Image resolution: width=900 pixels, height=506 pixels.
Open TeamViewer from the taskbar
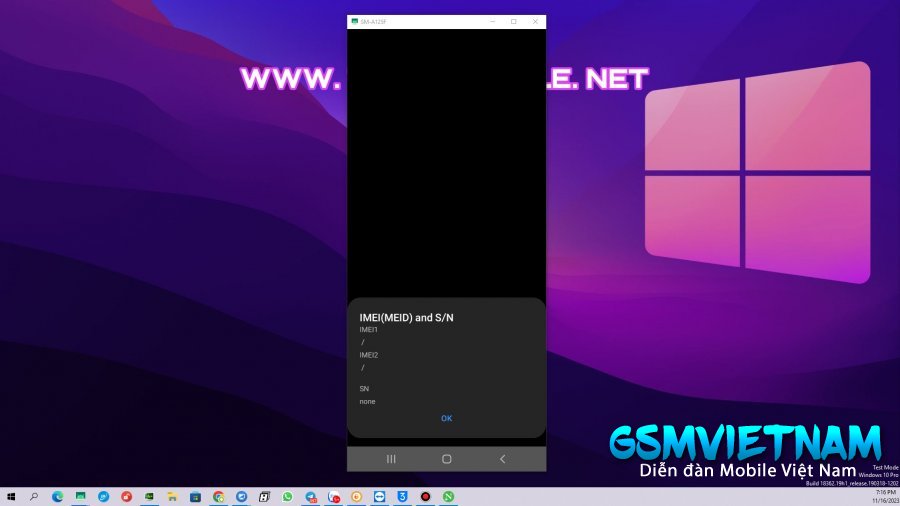click(x=379, y=497)
